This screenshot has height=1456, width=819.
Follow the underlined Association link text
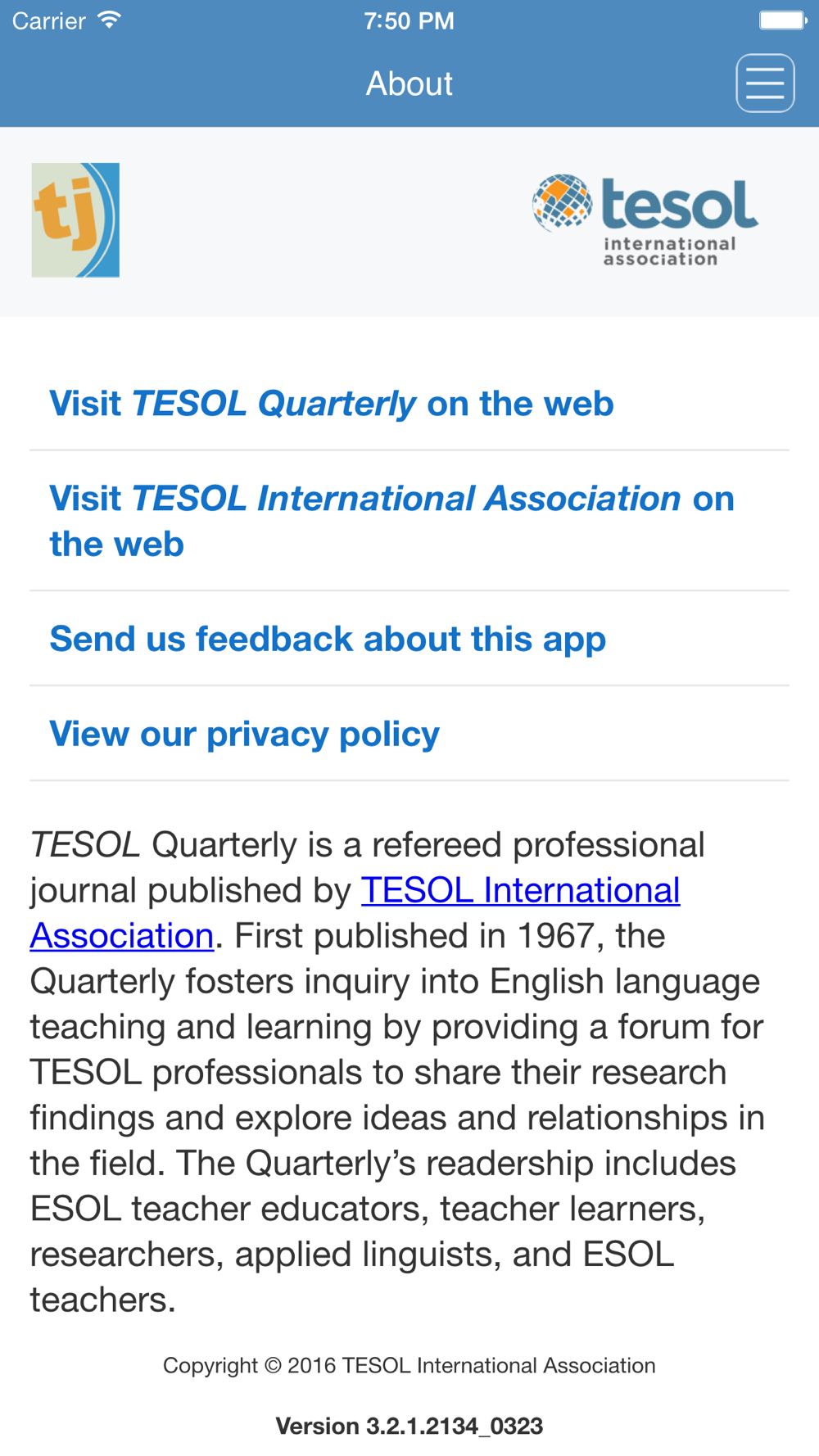pyautogui.click(x=122, y=936)
